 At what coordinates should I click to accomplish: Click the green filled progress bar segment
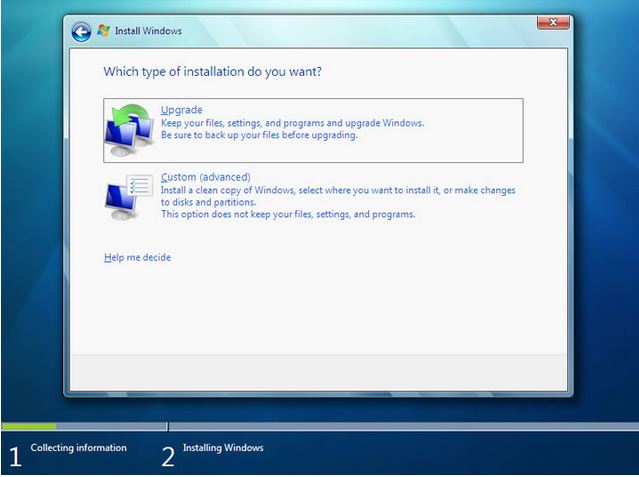29,426
